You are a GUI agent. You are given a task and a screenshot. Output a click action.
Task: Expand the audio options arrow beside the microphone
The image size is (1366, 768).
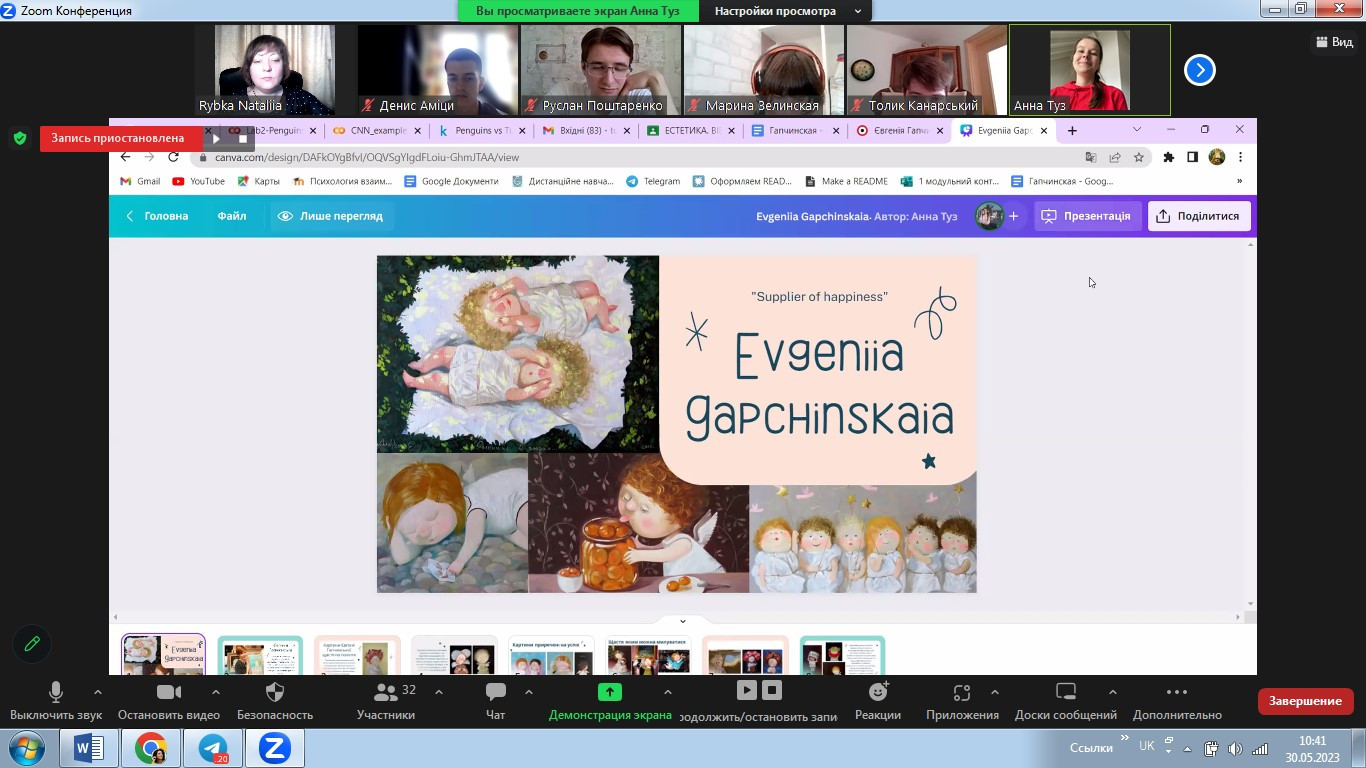coord(97,692)
